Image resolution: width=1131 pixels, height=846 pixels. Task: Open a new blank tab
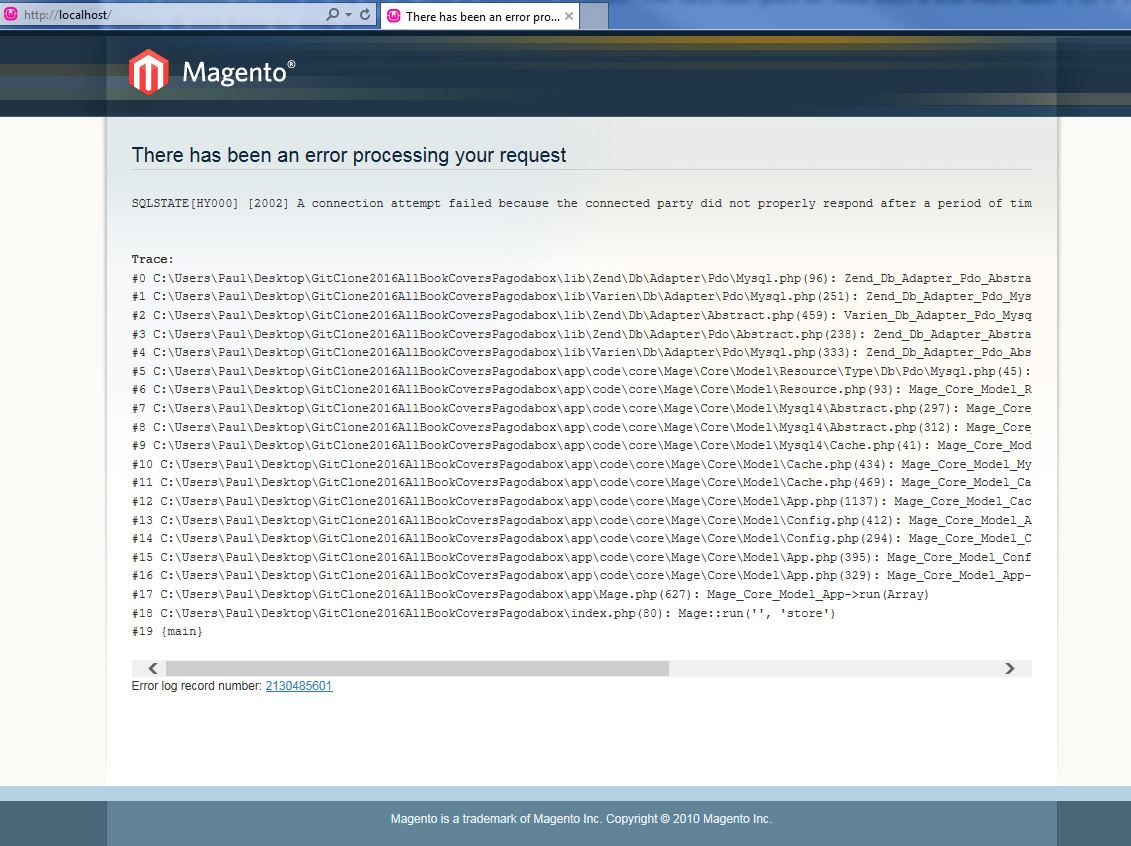click(x=594, y=17)
